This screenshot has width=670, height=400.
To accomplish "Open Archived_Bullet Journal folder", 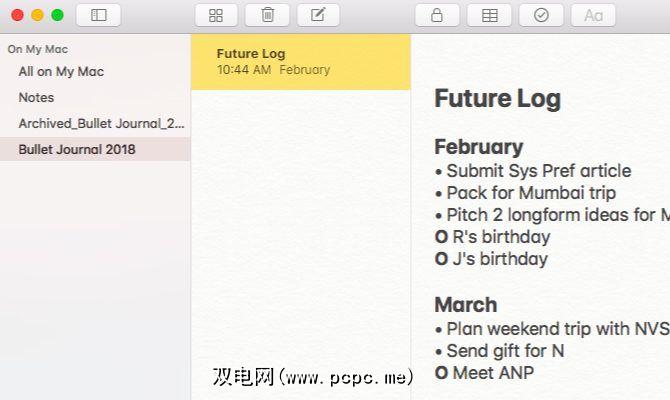I will pos(101,124).
